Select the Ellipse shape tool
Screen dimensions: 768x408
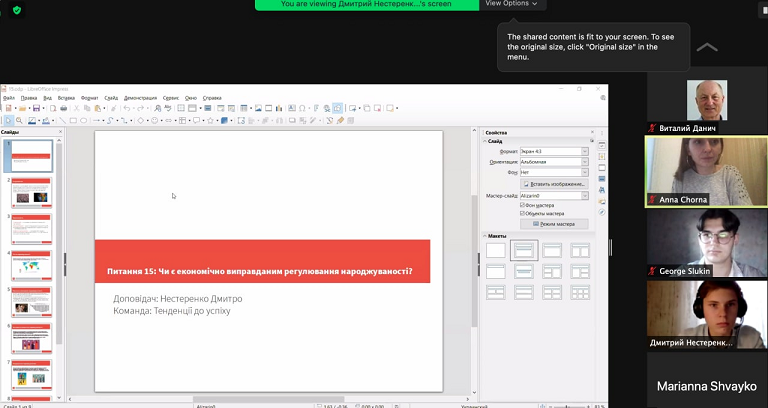(83, 120)
